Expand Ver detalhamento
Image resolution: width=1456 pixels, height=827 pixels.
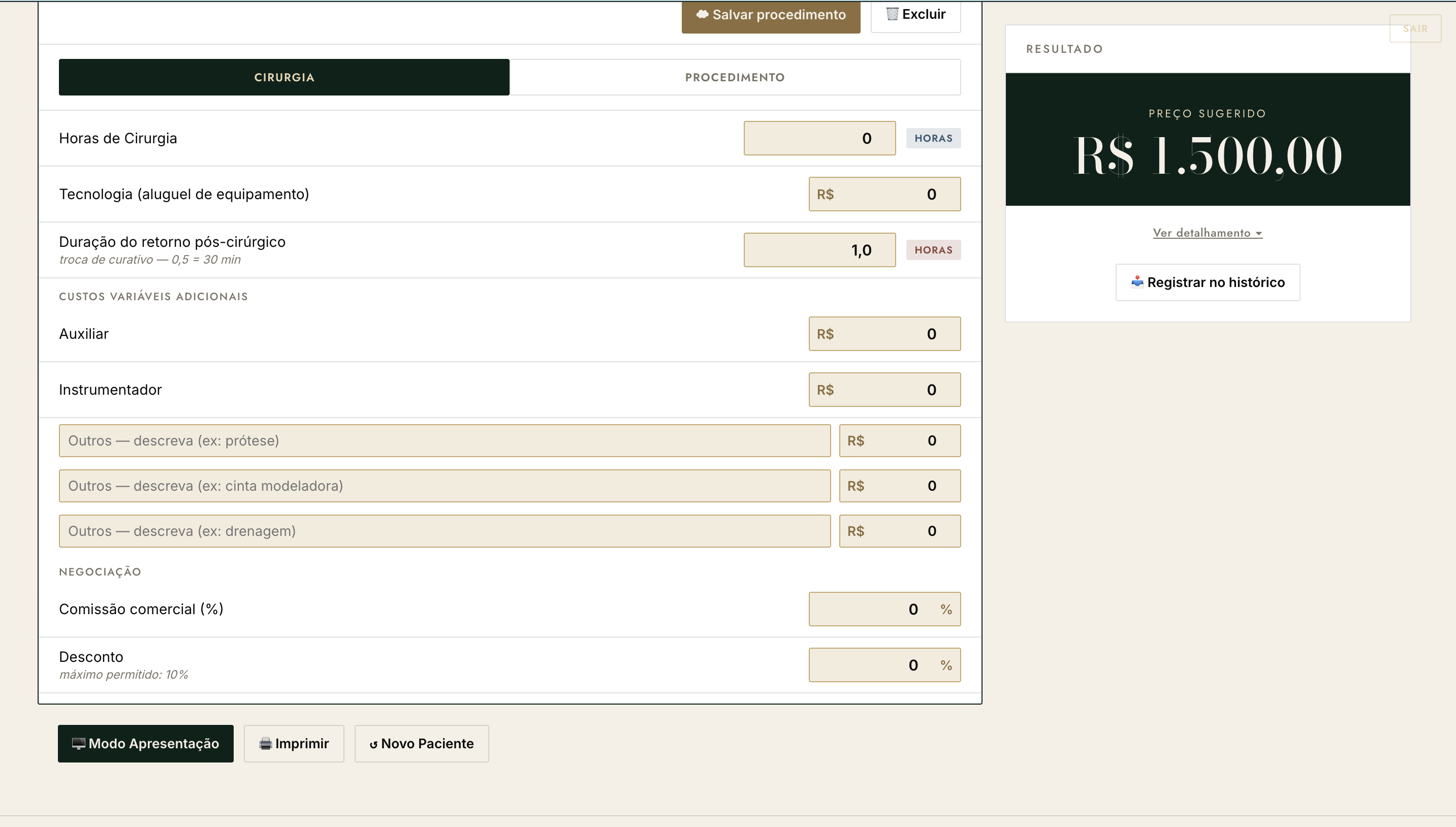pos(1207,233)
